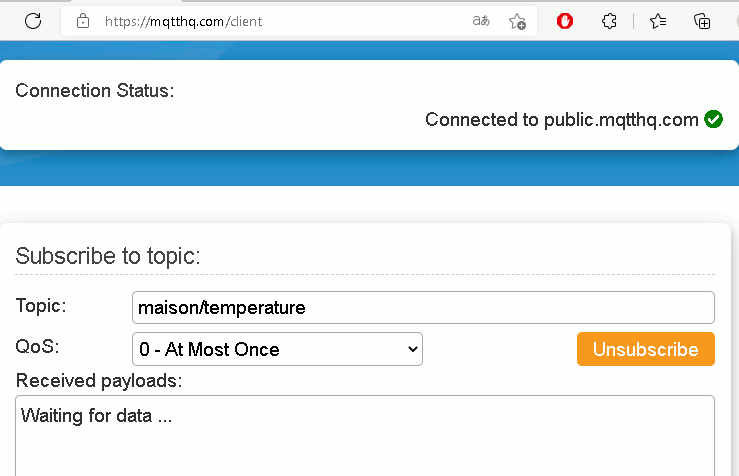
Task: Click the Connected to public.mqtthq.com status text
Action: (562, 120)
